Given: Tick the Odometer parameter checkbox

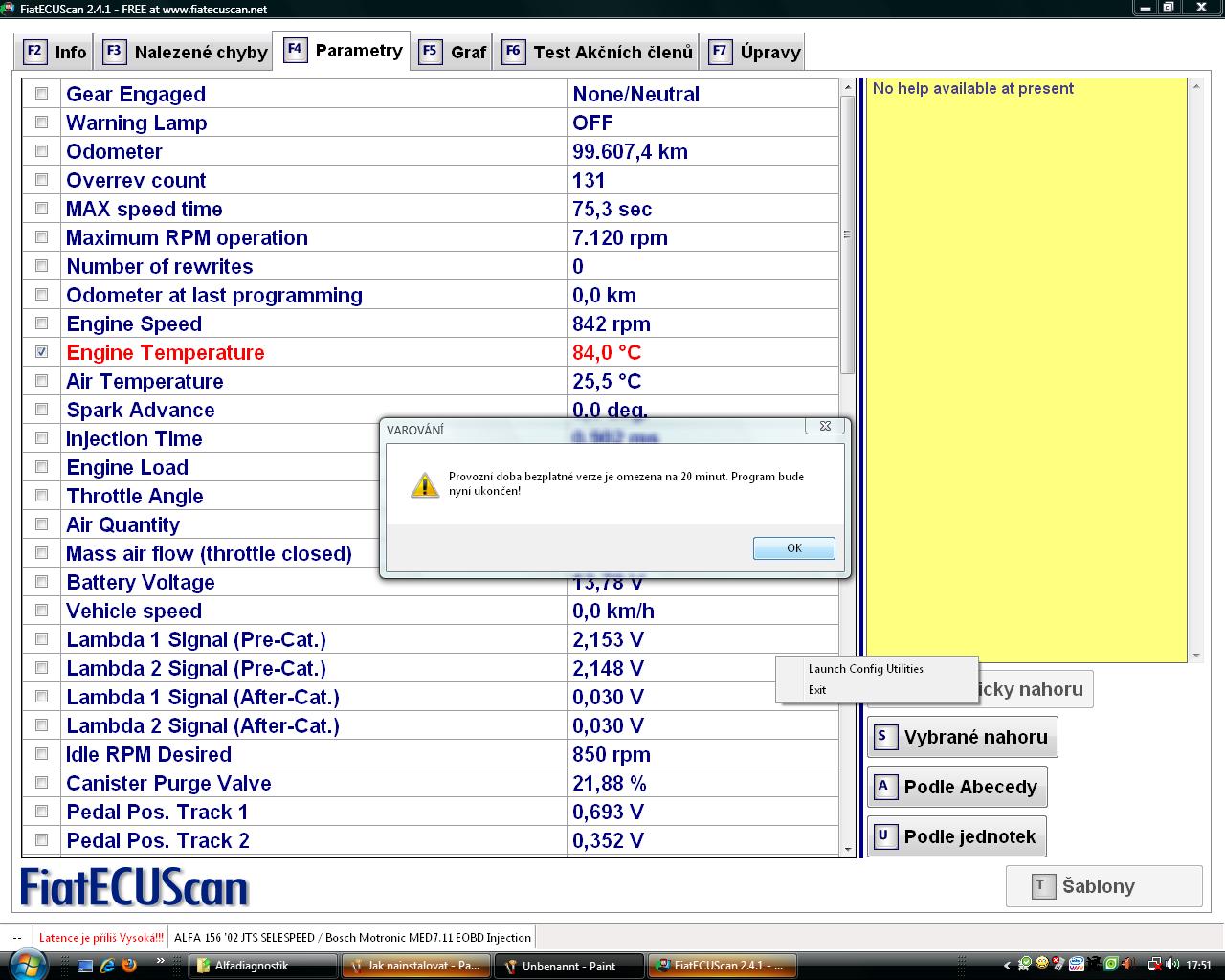Looking at the screenshot, I should point(41,151).
